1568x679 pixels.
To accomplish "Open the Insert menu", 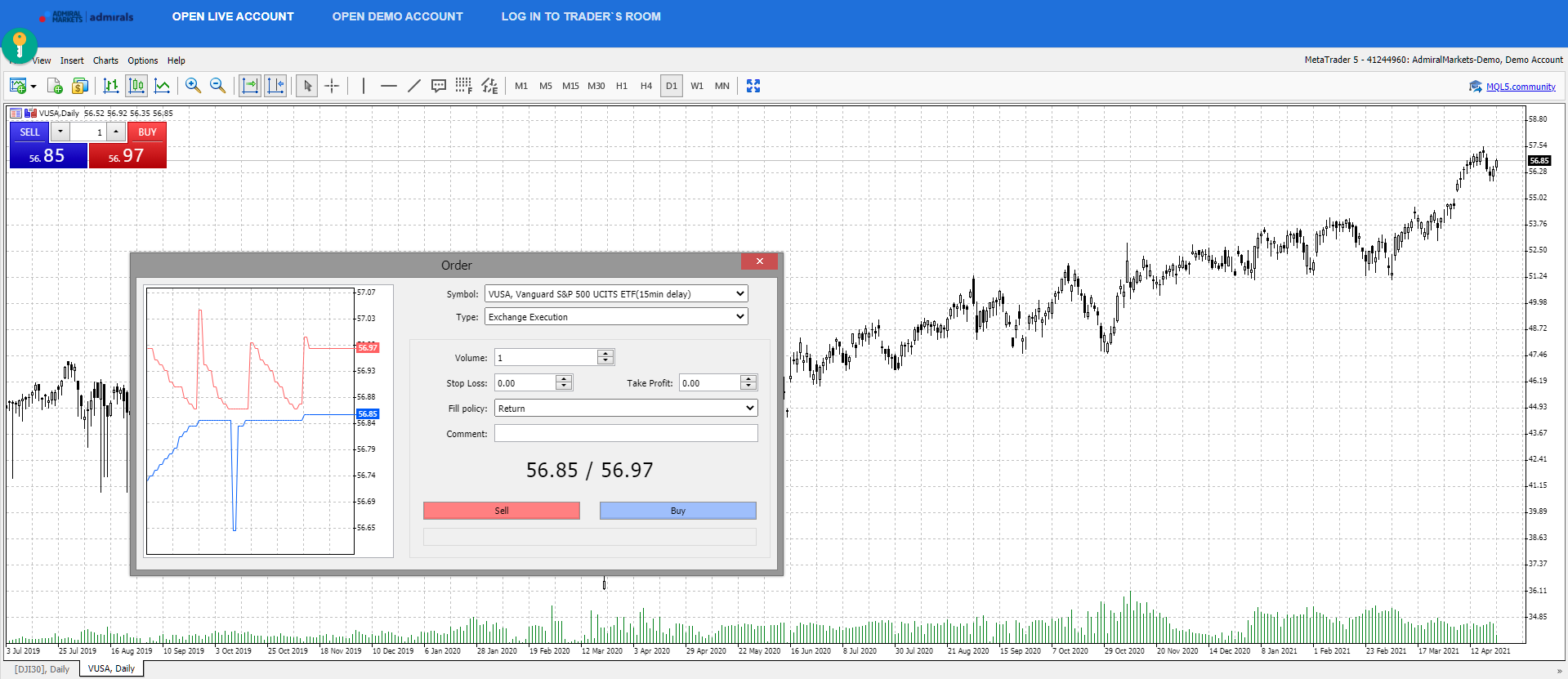I will click(x=72, y=60).
